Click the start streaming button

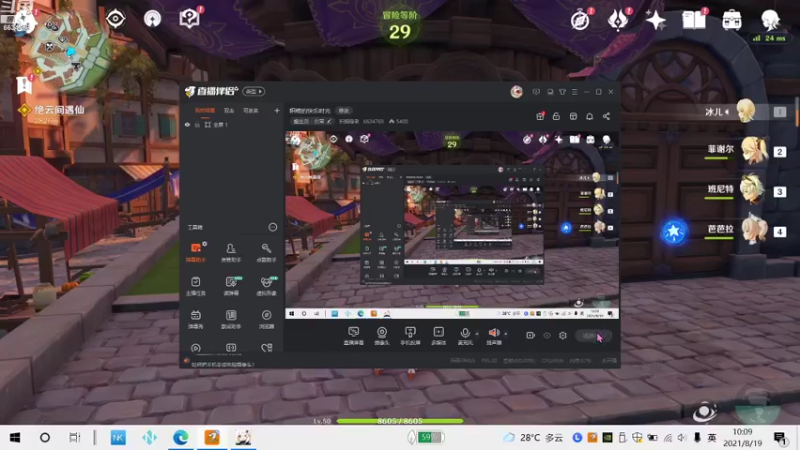pos(593,335)
